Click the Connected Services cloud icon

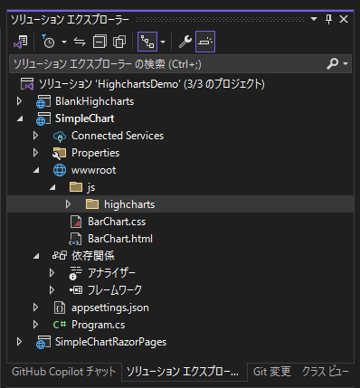click(x=60, y=136)
